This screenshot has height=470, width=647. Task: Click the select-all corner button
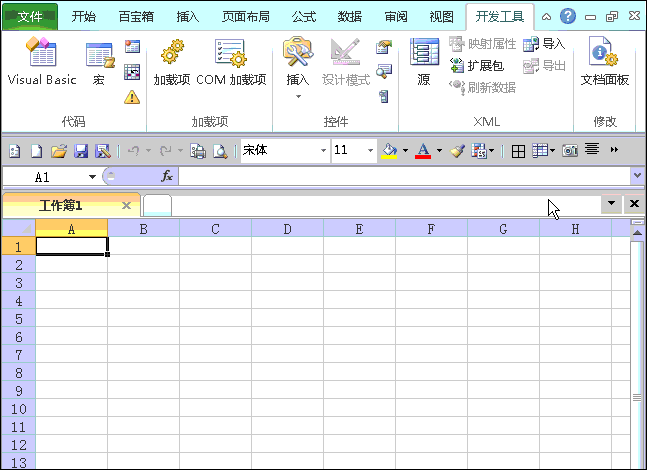tap(19, 228)
